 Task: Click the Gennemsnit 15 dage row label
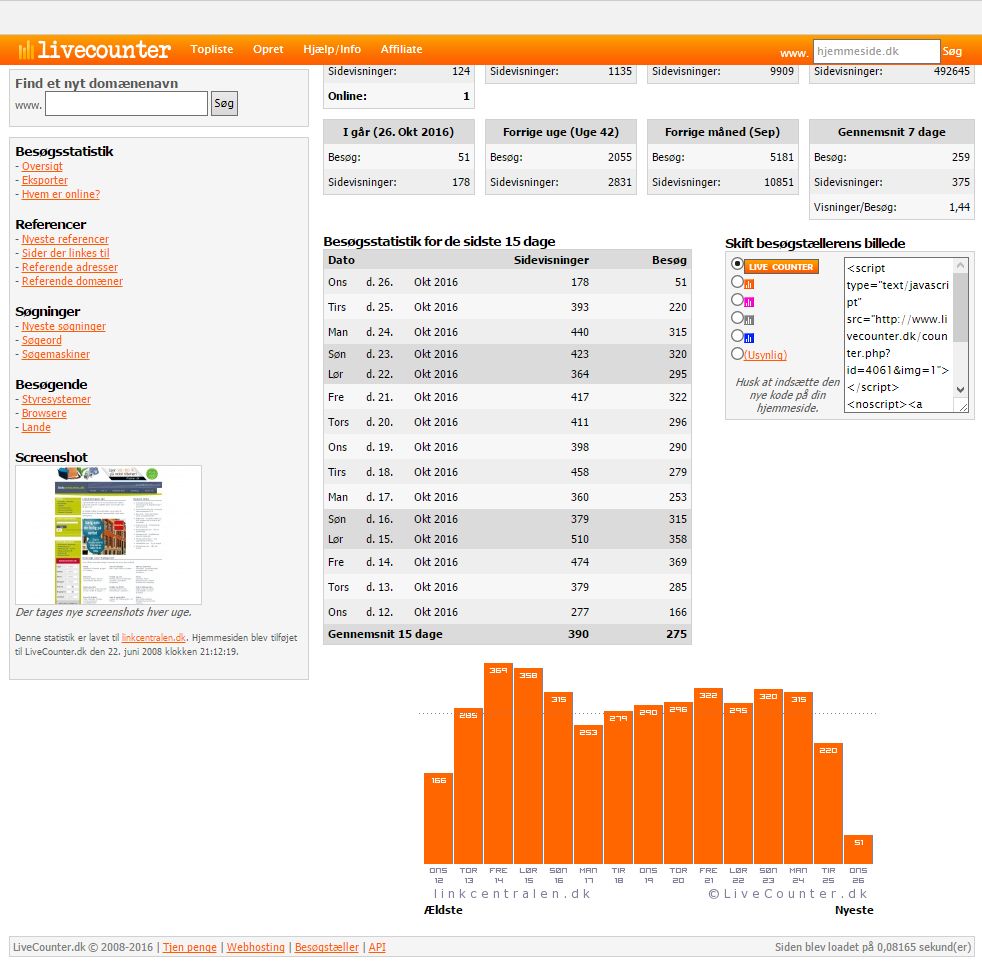[385, 634]
